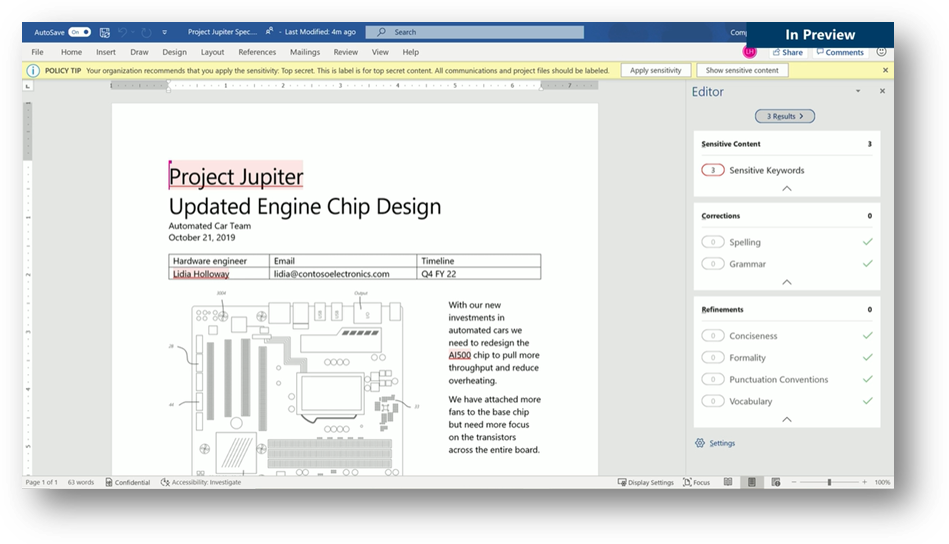Click inside the Search box
Image resolution: width=949 pixels, height=544 pixels.
coord(474,32)
